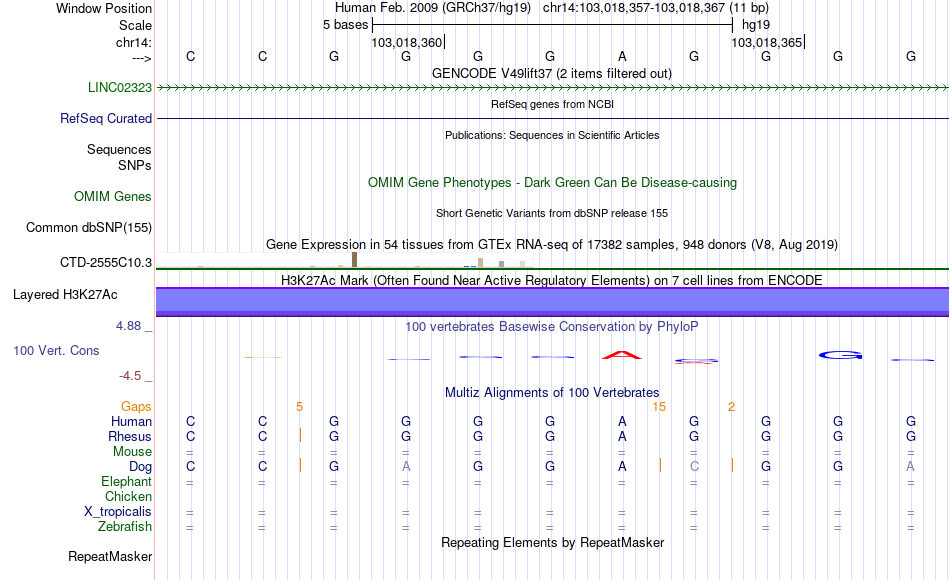Click the GTEx Gene Expression track title
This screenshot has height=580, width=950.
(x=552, y=244)
